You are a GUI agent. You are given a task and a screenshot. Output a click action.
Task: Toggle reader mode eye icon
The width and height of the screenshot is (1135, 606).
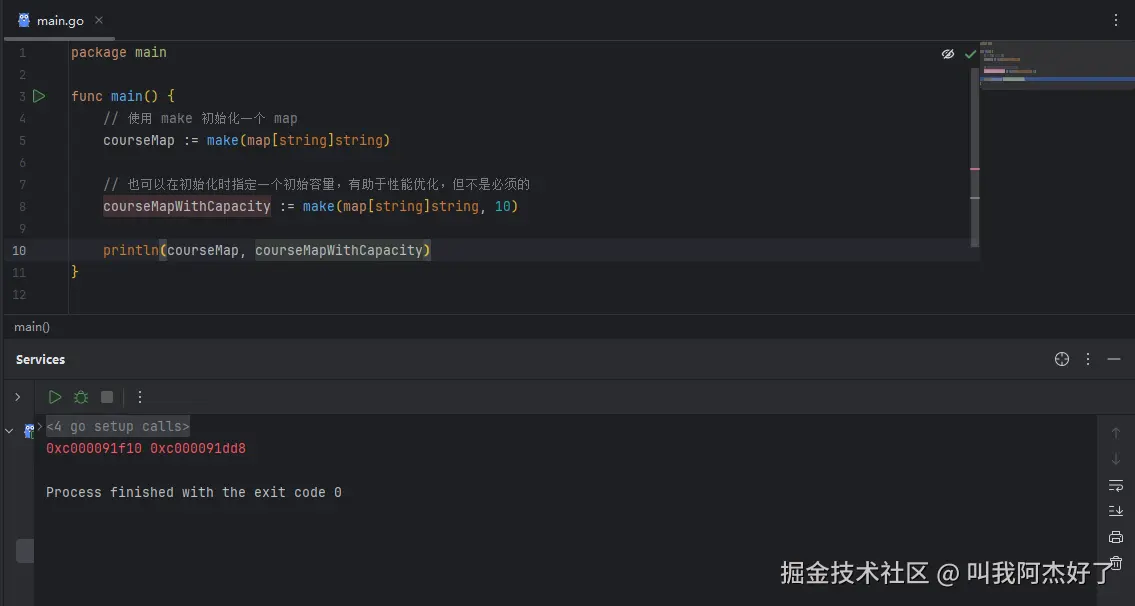pyautogui.click(x=948, y=54)
